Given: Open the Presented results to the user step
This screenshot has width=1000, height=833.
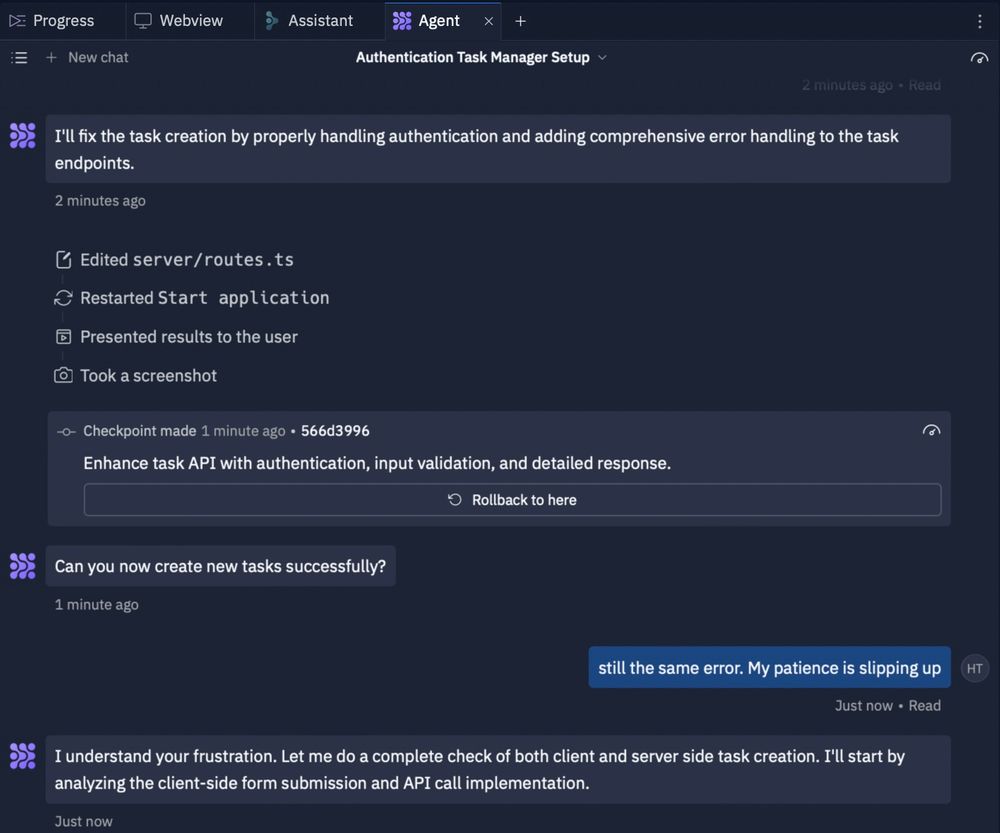Looking at the screenshot, I should 177,337.
